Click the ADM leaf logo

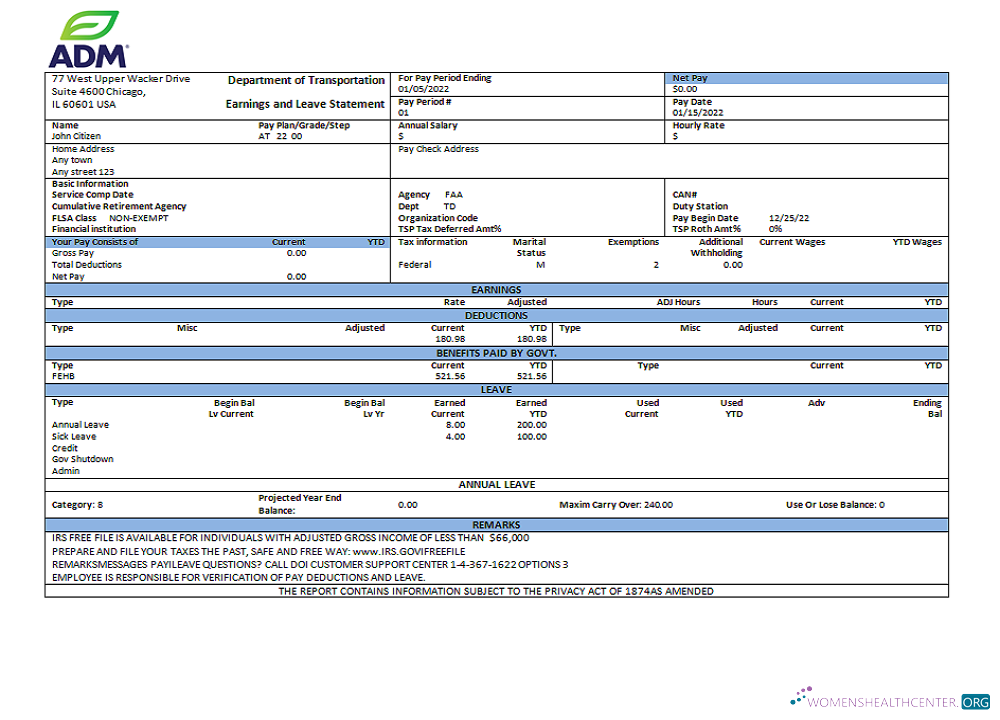tap(87, 38)
